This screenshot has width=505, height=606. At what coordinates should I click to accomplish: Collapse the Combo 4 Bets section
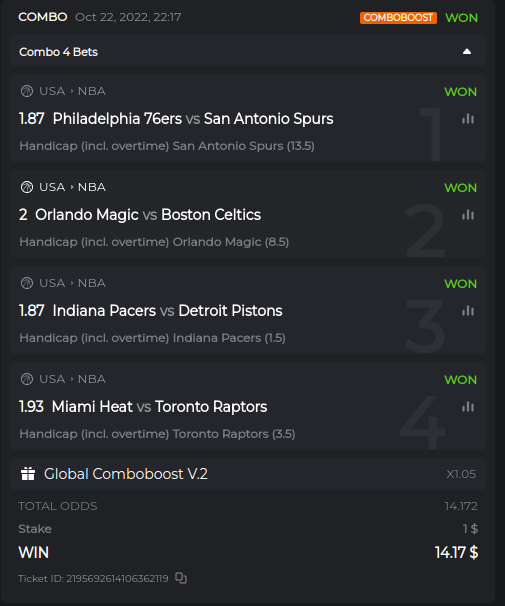point(467,51)
